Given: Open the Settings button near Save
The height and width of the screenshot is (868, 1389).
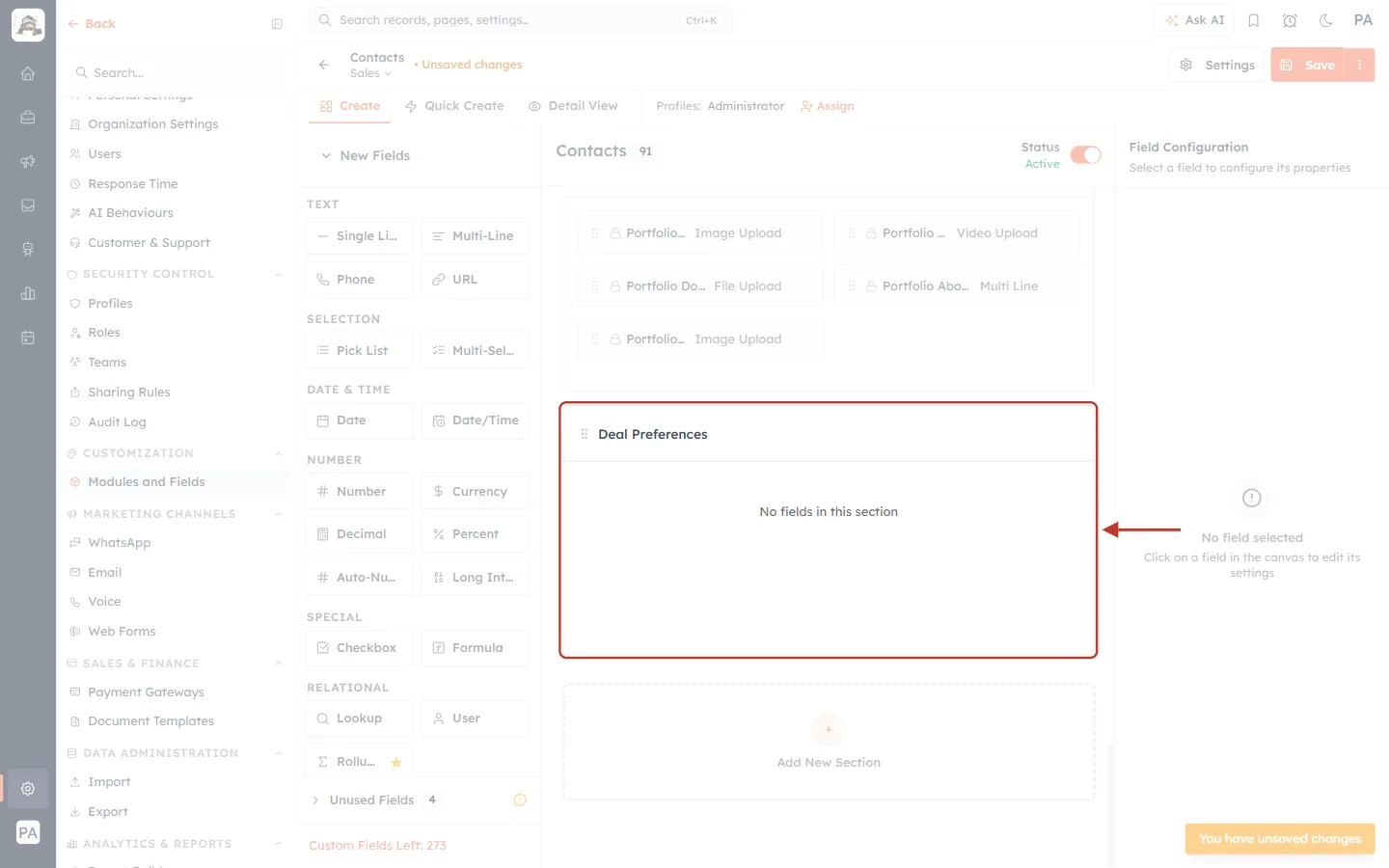Looking at the screenshot, I should (x=1217, y=65).
